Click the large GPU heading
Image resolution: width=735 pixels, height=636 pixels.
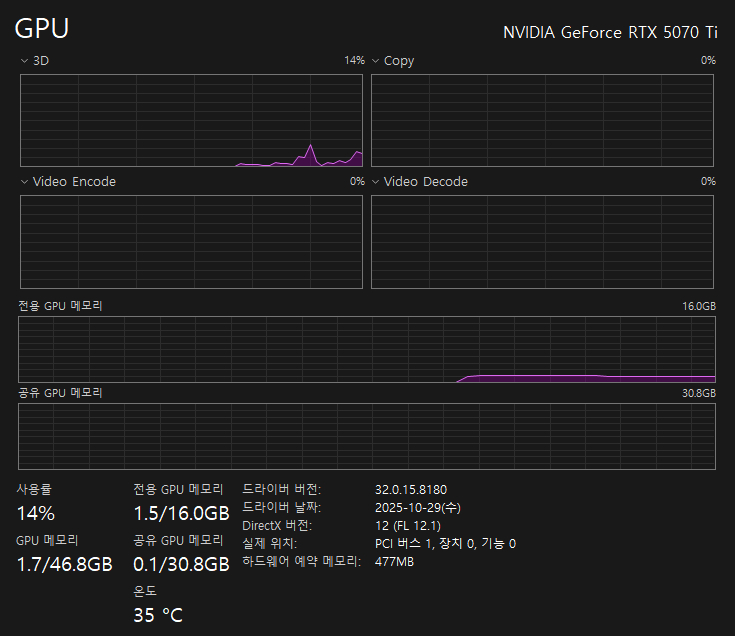42,28
